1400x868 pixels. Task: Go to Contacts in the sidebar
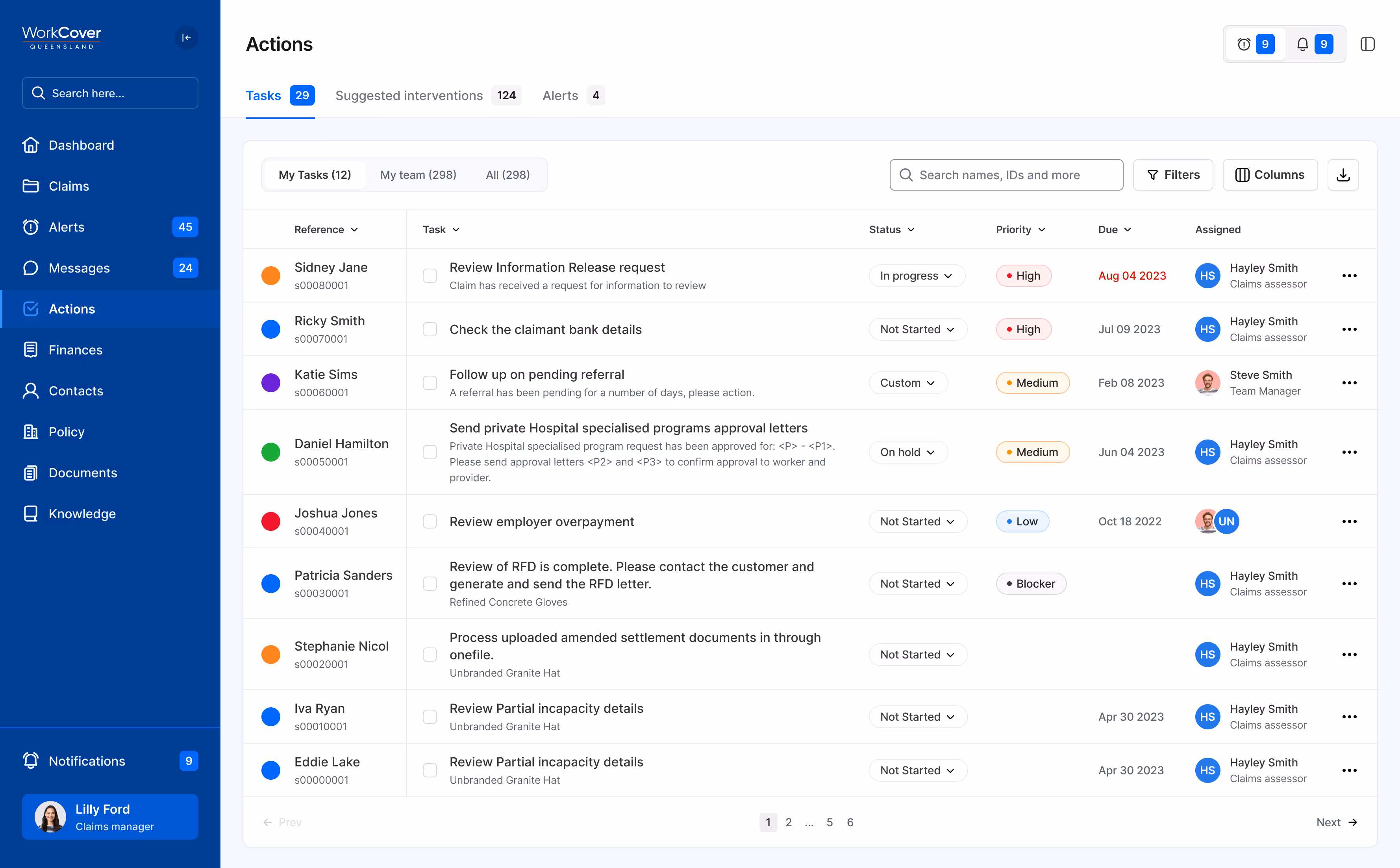click(x=63, y=390)
